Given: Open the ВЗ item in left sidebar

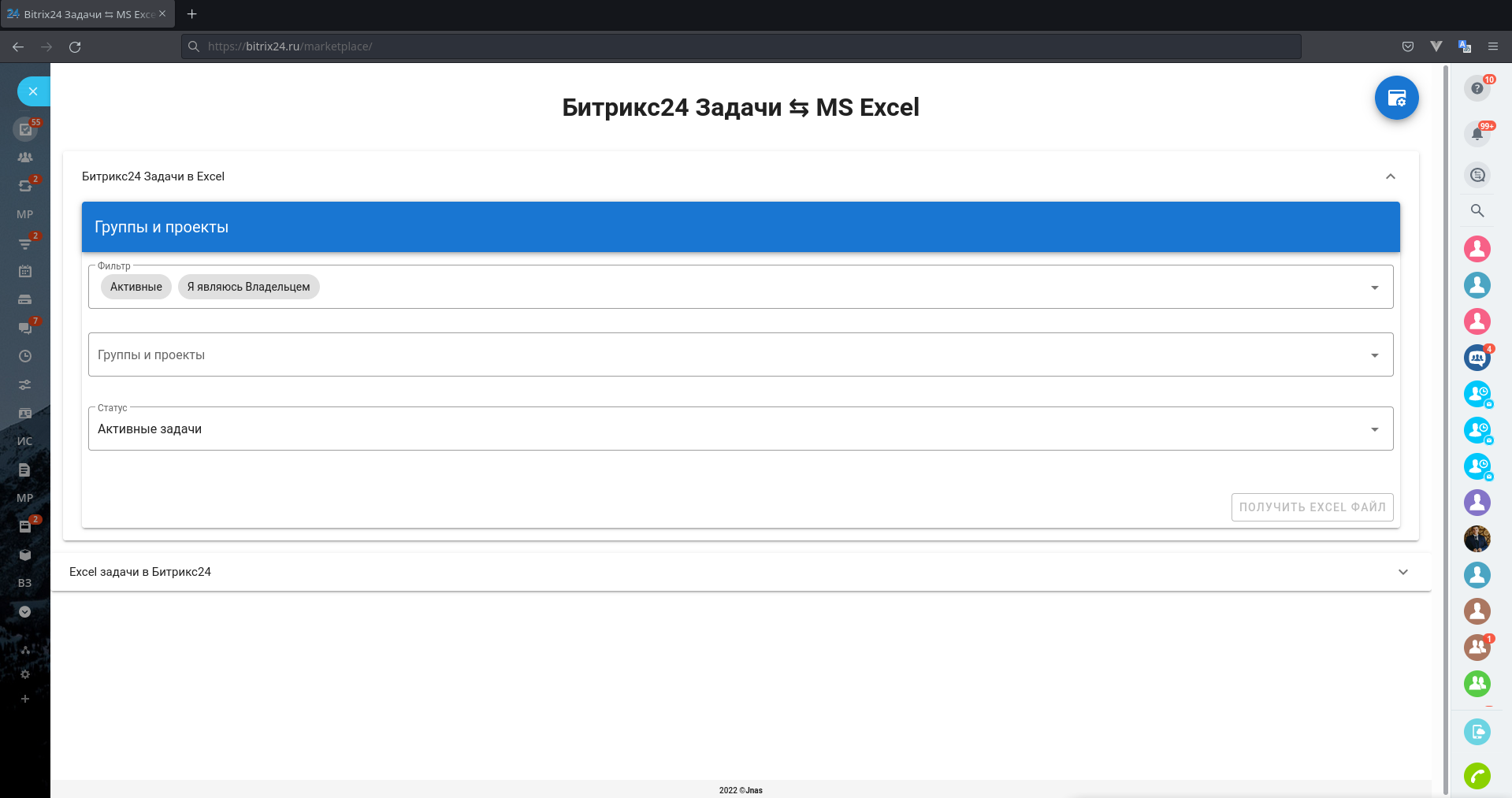Looking at the screenshot, I should click(x=25, y=583).
